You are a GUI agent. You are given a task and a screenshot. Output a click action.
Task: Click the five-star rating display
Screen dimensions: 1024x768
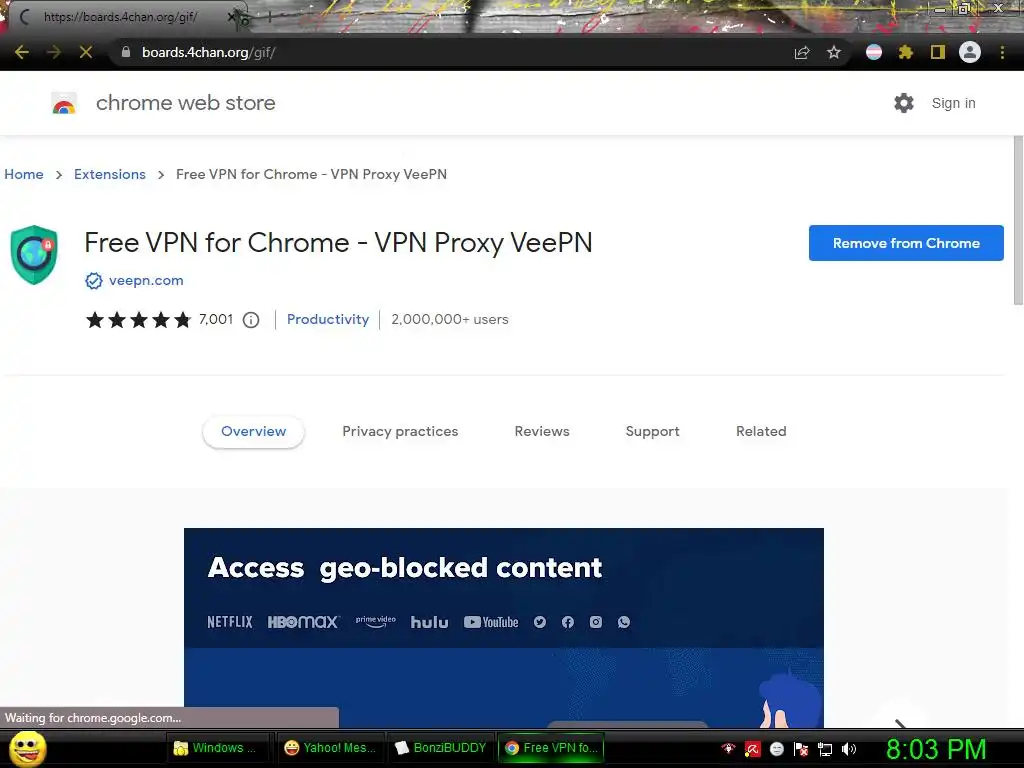click(x=138, y=320)
